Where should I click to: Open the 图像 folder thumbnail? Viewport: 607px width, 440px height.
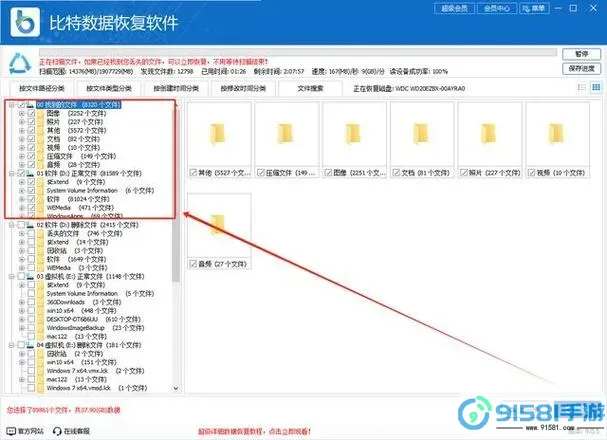pos(355,134)
